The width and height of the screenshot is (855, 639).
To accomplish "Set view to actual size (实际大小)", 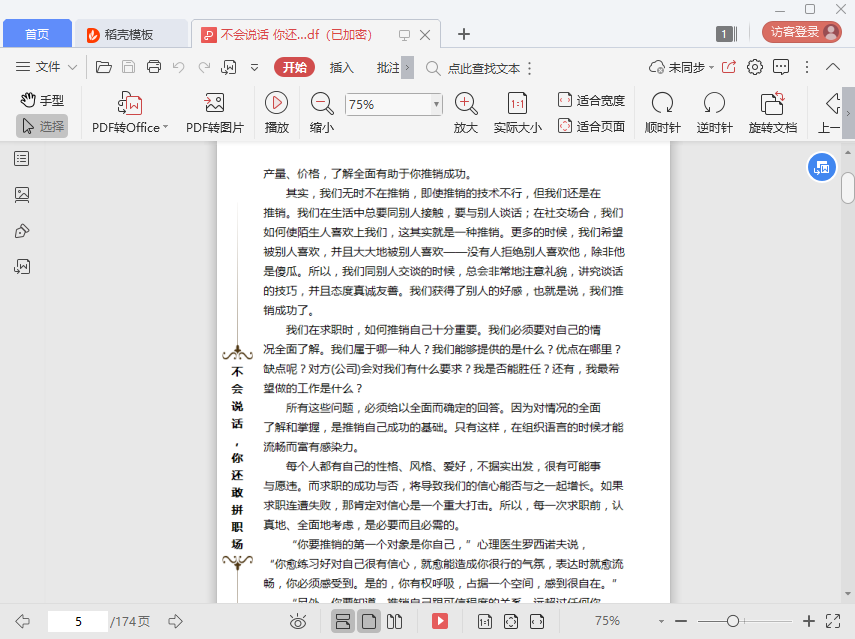I will tap(517, 113).
